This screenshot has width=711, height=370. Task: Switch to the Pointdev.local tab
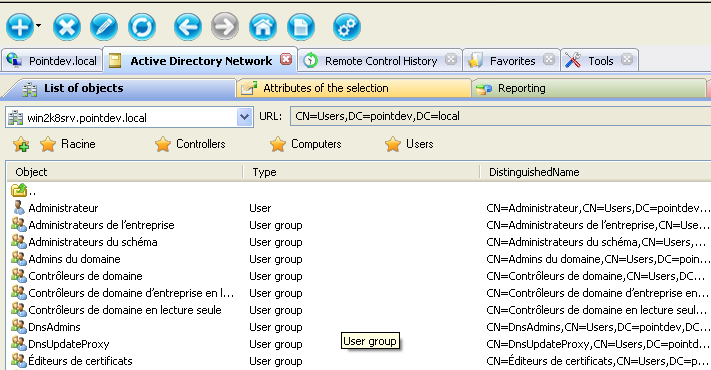tap(52, 61)
